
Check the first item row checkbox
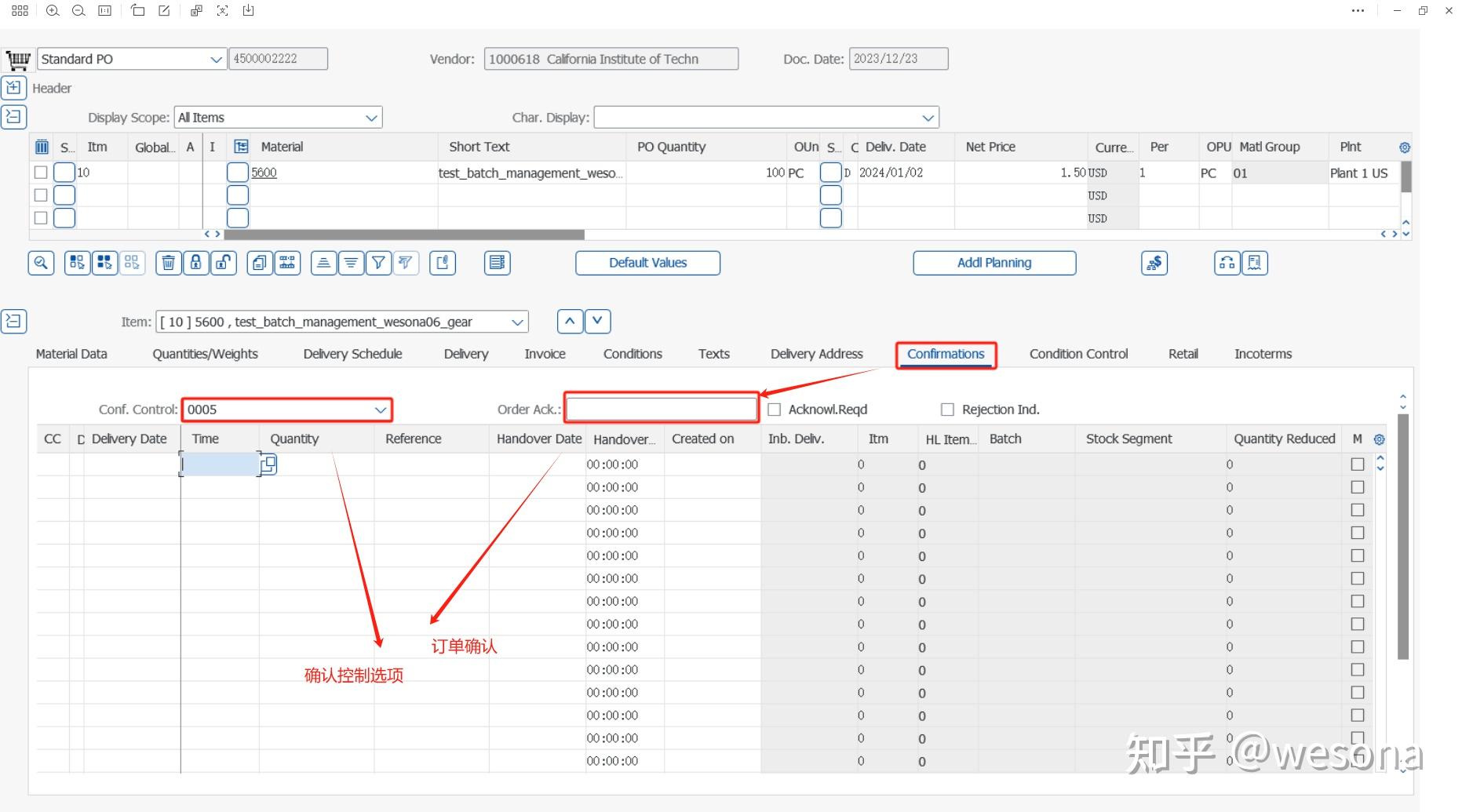coord(41,172)
